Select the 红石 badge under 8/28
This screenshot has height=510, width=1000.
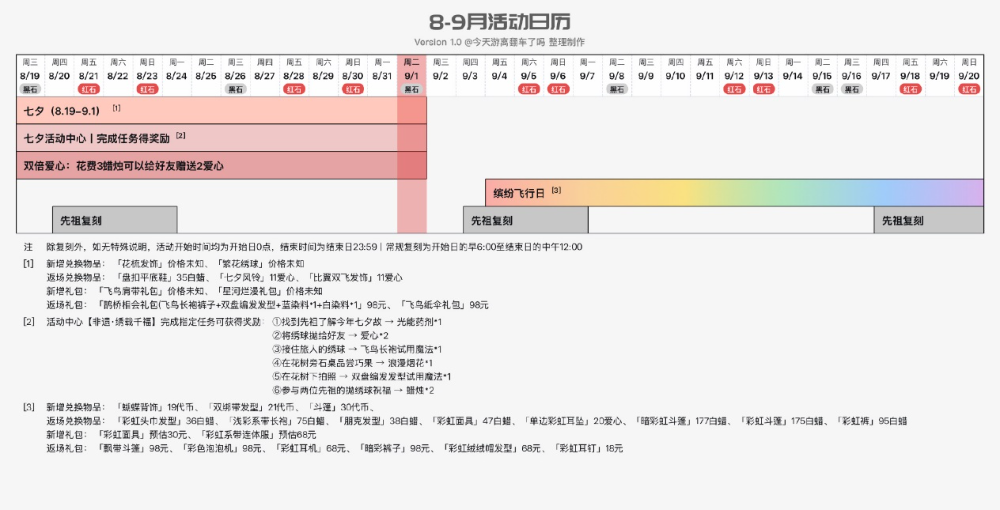tap(294, 89)
